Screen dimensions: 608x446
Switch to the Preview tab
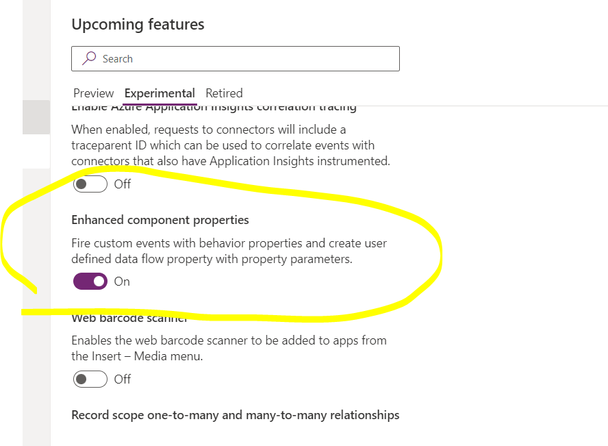[x=93, y=93]
